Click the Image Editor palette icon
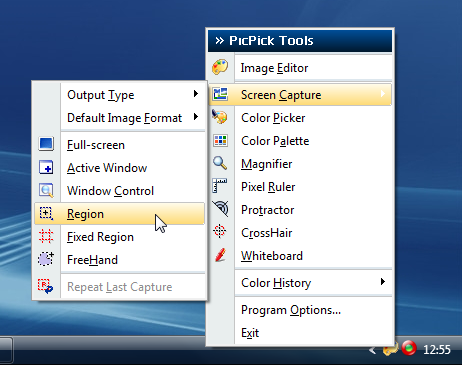 tap(220, 67)
